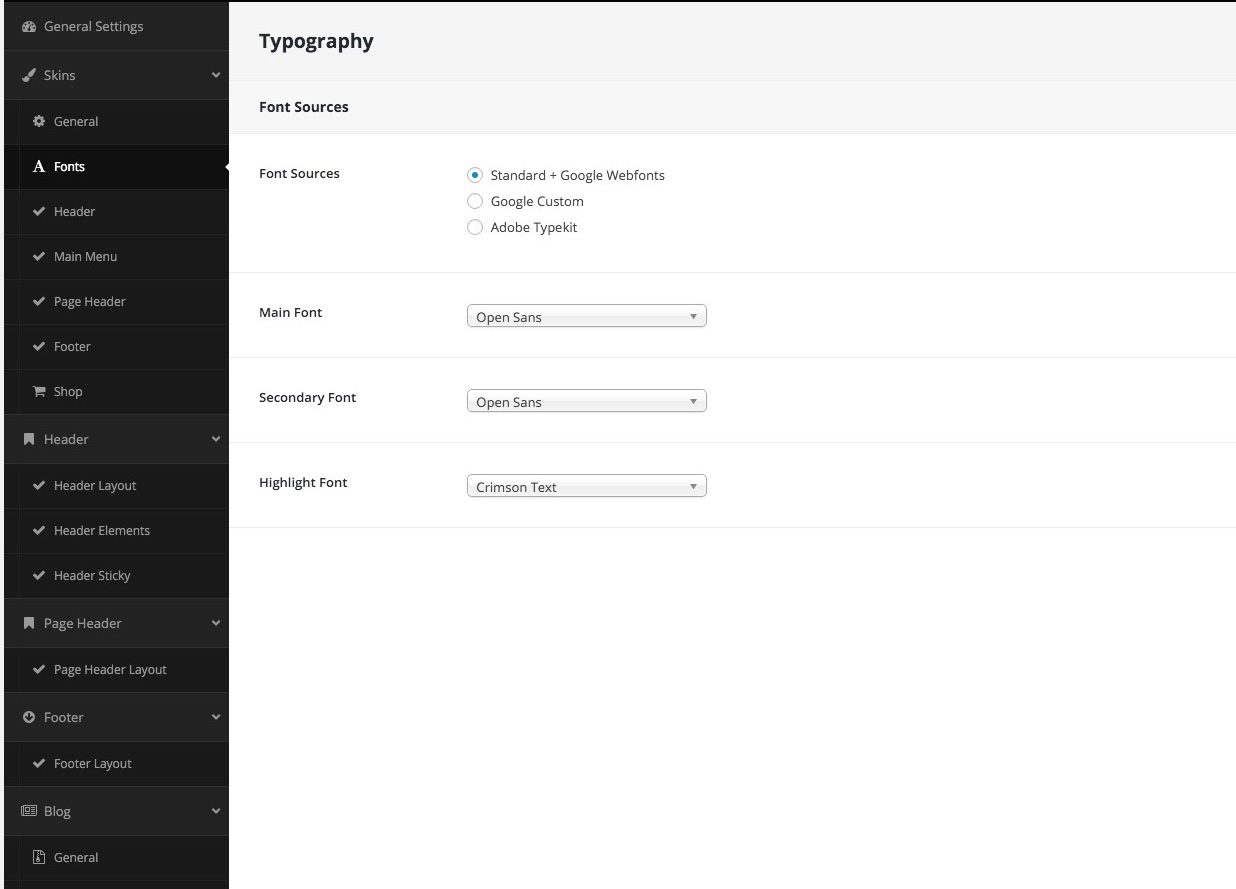Open the Main Font dropdown
This screenshot has width=1236, height=889.
coord(586,317)
